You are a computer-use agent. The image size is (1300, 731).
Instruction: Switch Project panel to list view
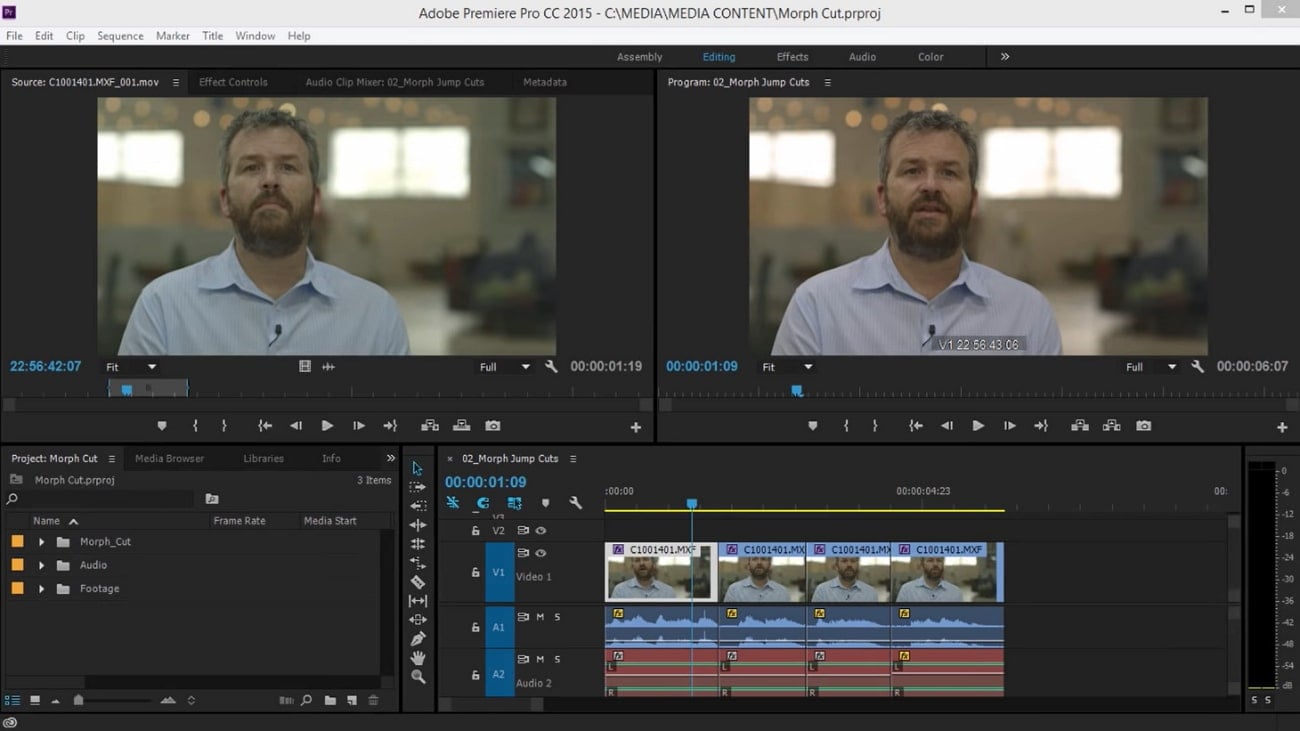[13, 701]
